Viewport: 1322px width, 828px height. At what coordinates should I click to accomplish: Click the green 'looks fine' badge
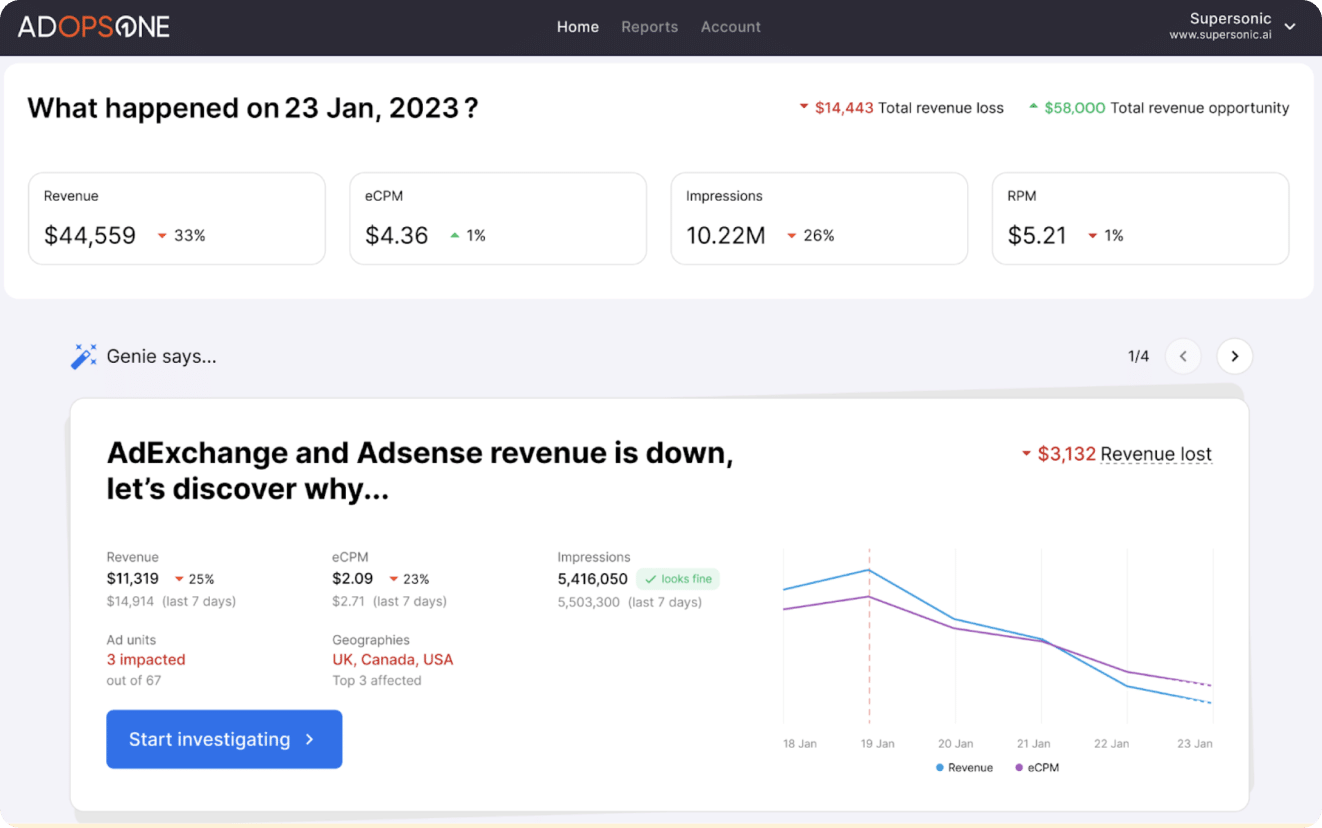[678, 579]
